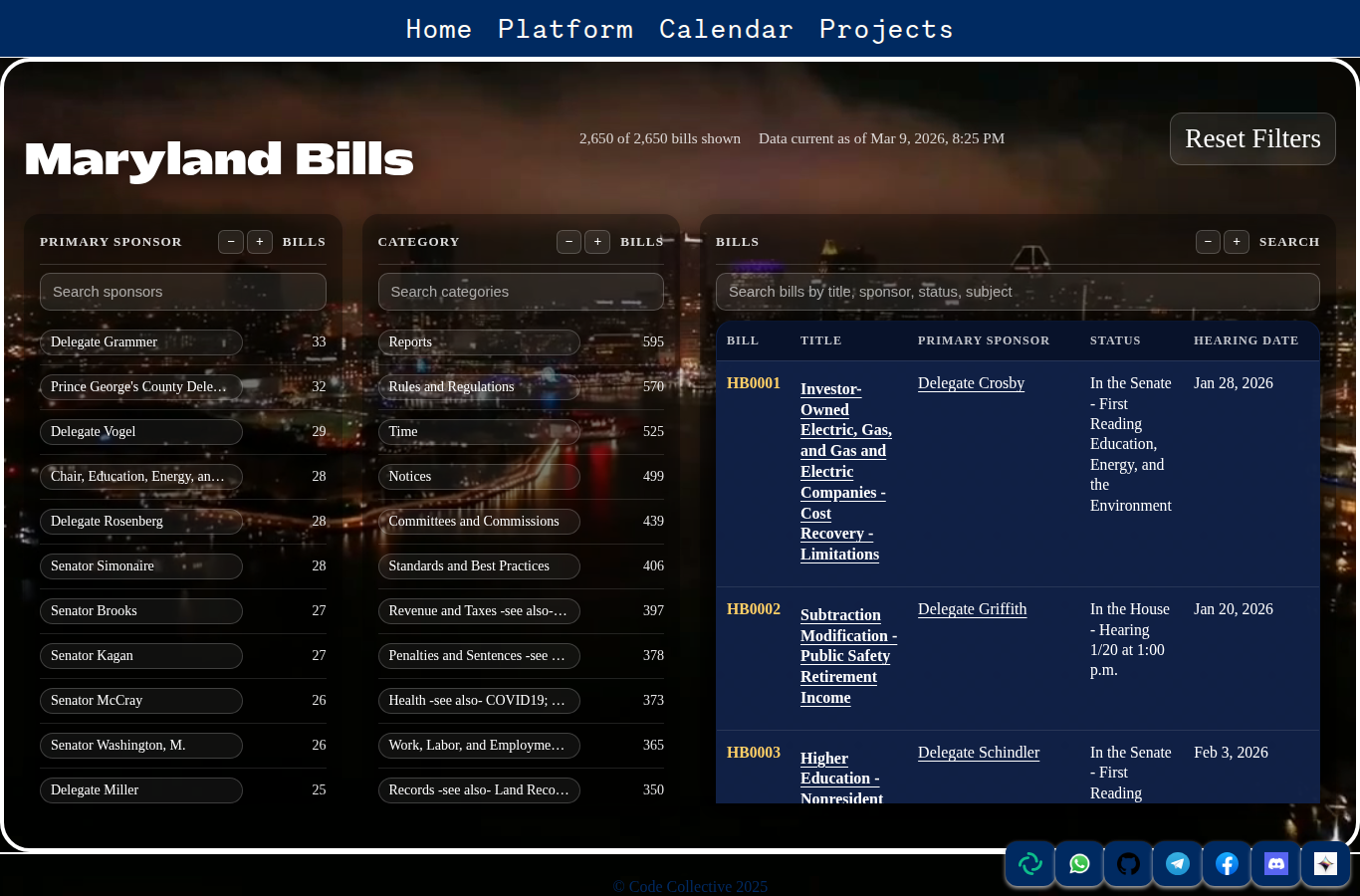Switch to the Projects page
This screenshot has width=1360, height=896.
(x=885, y=29)
